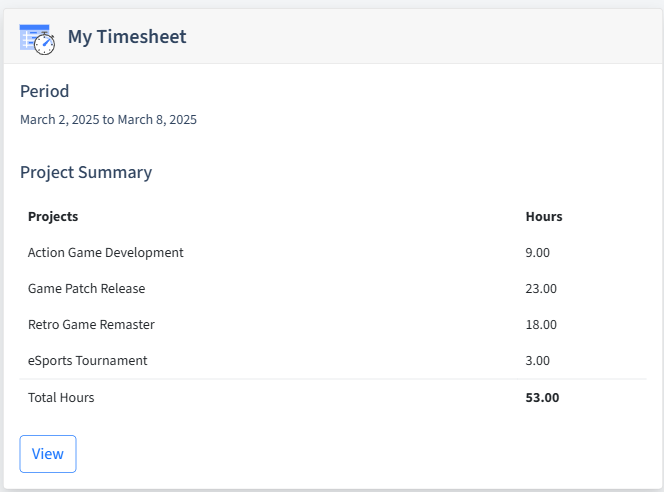This screenshot has width=664, height=492.
Task: Click the 9.00 hours value
Action: (x=538, y=253)
